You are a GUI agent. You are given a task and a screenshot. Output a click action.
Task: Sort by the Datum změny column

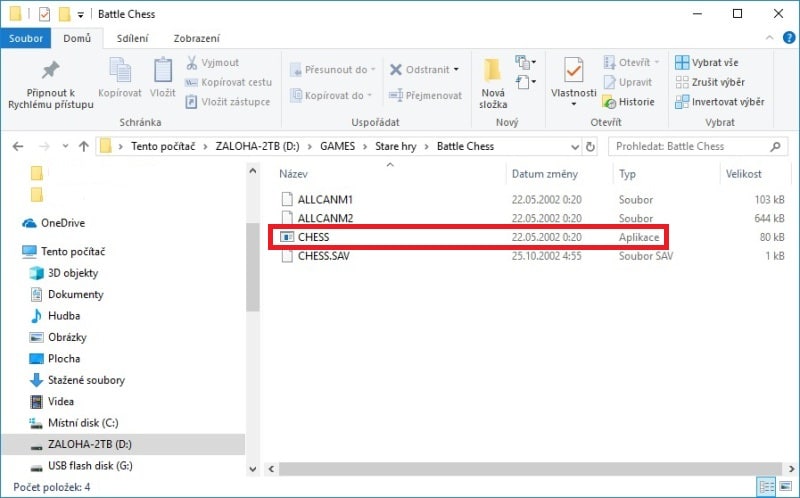coord(544,174)
